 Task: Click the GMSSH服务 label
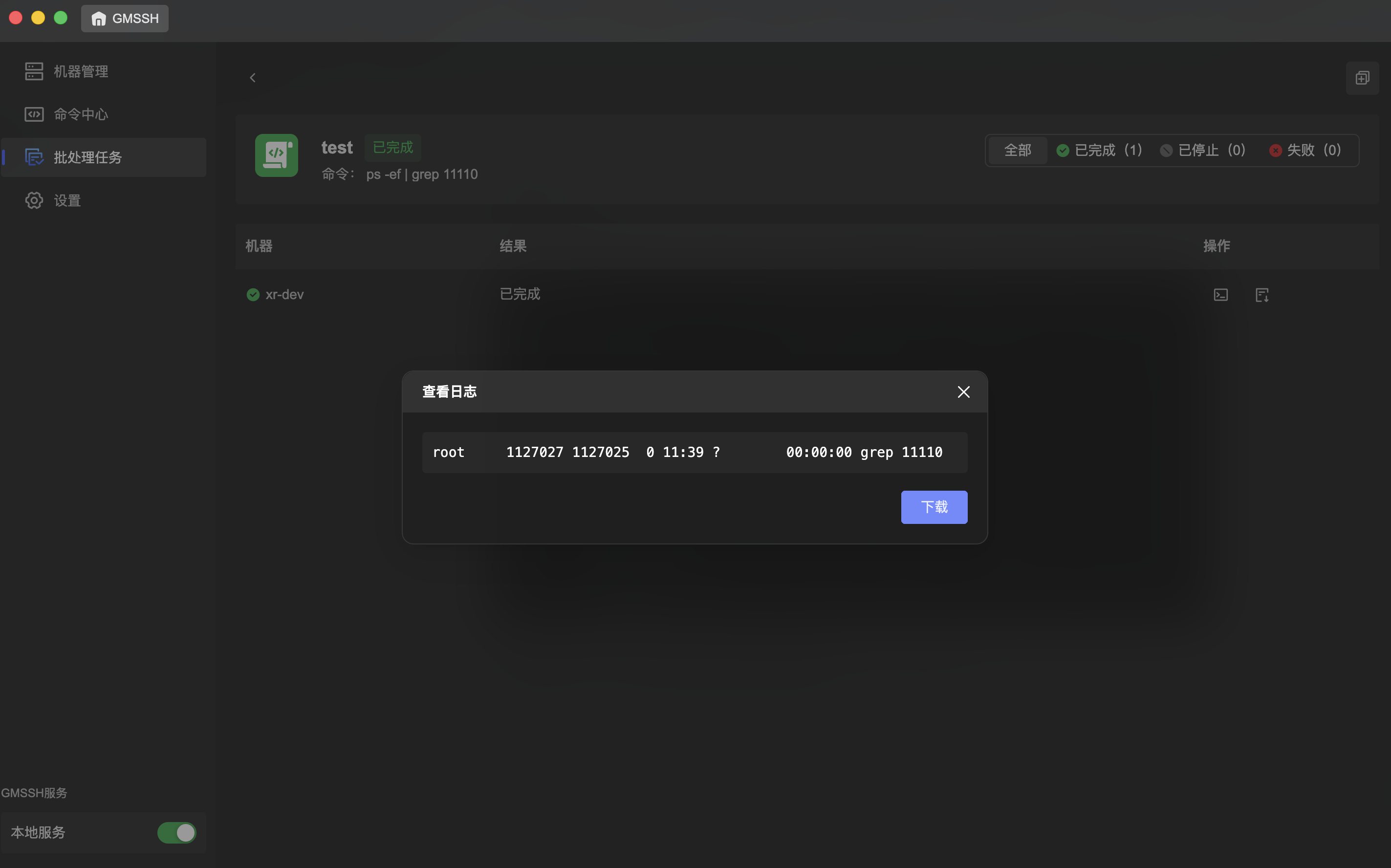click(34, 793)
